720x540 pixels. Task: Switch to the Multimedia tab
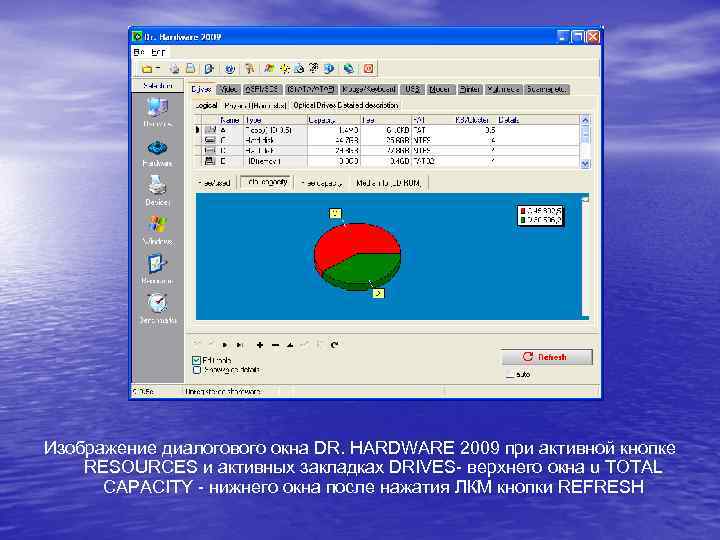(503, 89)
